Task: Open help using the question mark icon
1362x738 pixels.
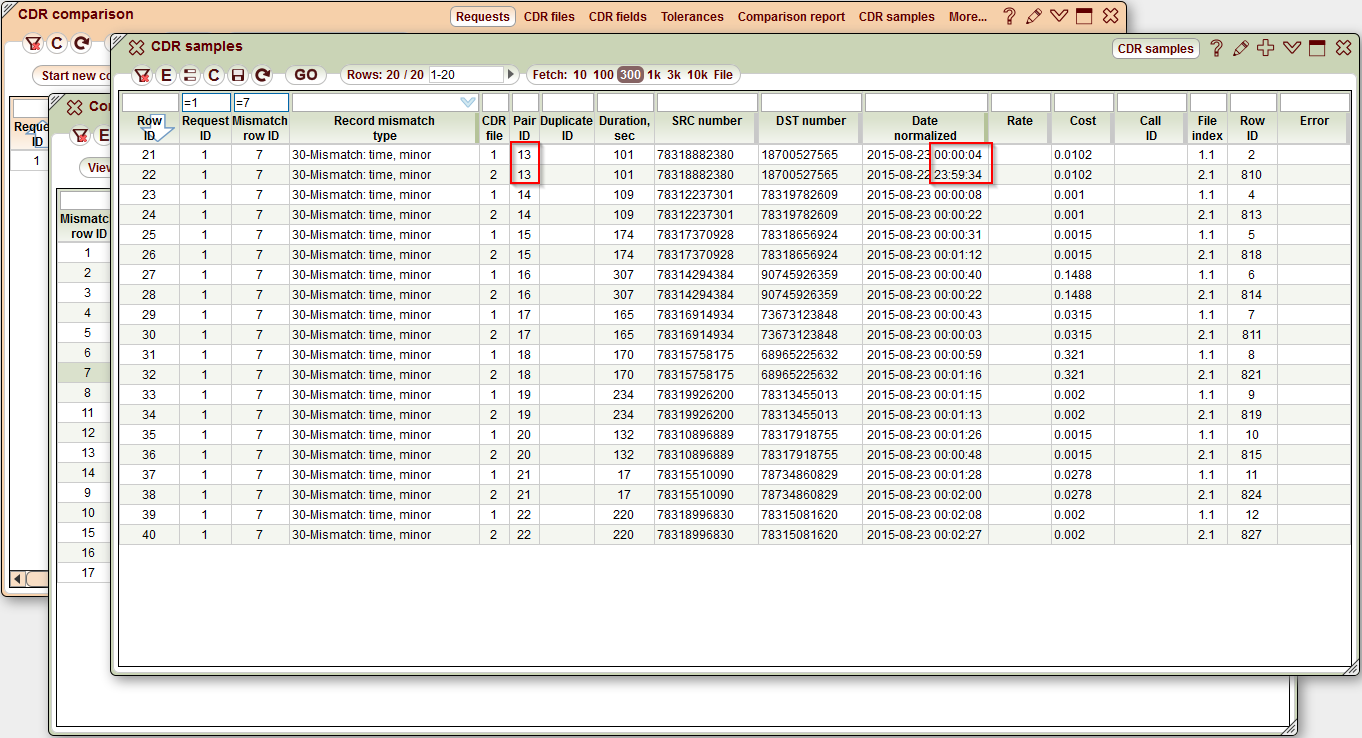Action: point(1217,48)
